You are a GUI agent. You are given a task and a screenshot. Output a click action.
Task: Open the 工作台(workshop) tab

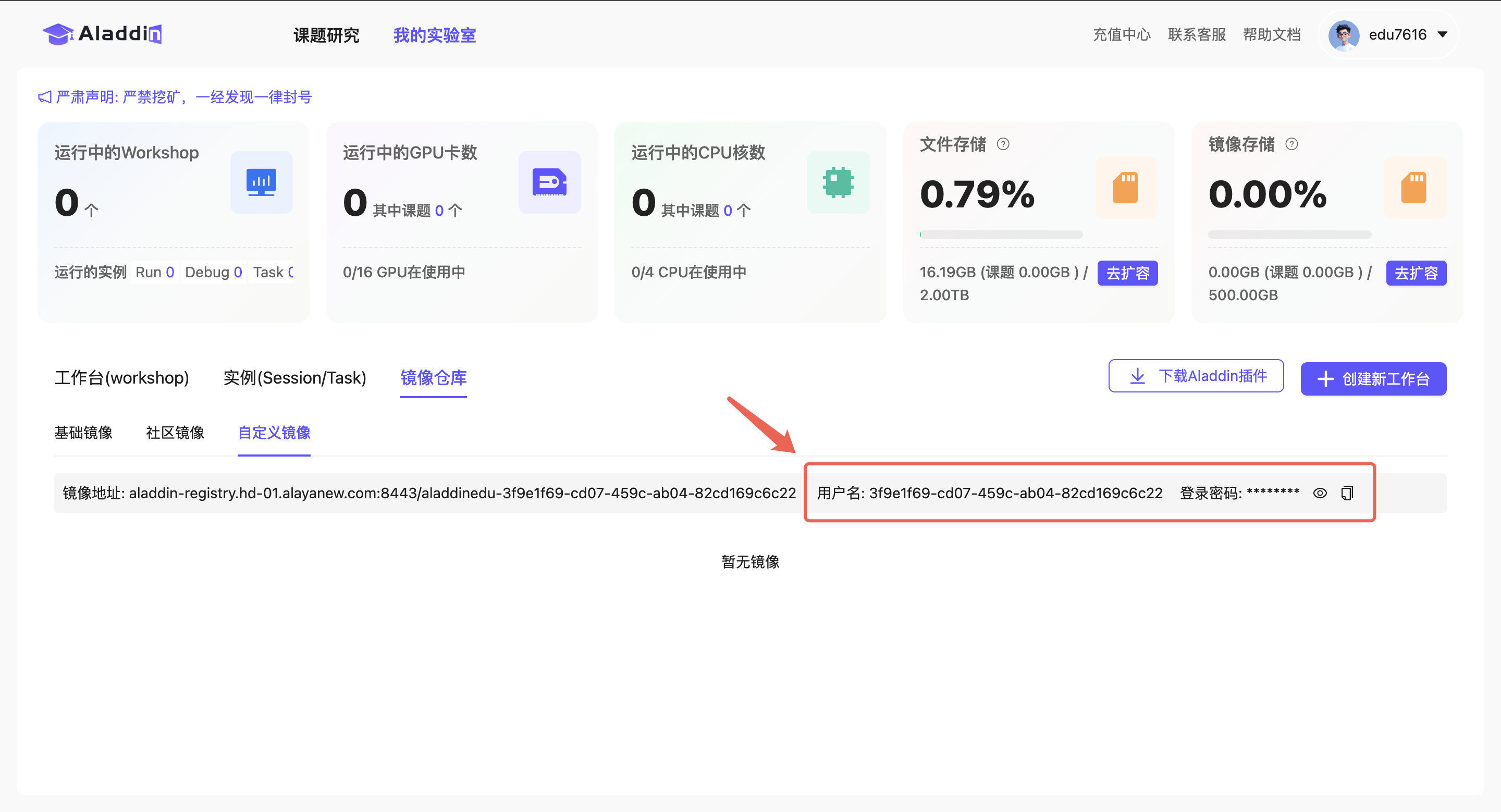pos(122,377)
